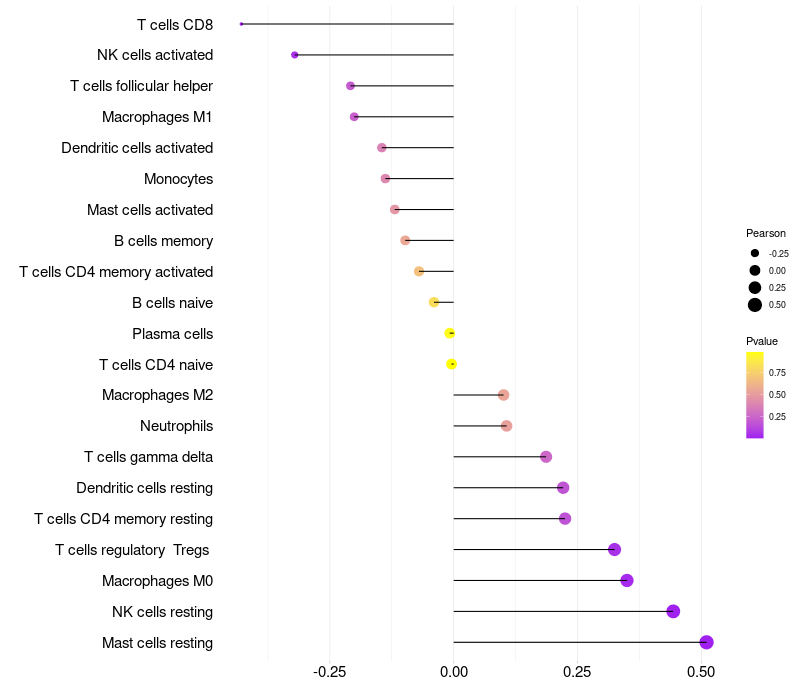The image size is (800, 700).
Task: Select the T cells regulatory Tregs dot
Action: (x=614, y=549)
